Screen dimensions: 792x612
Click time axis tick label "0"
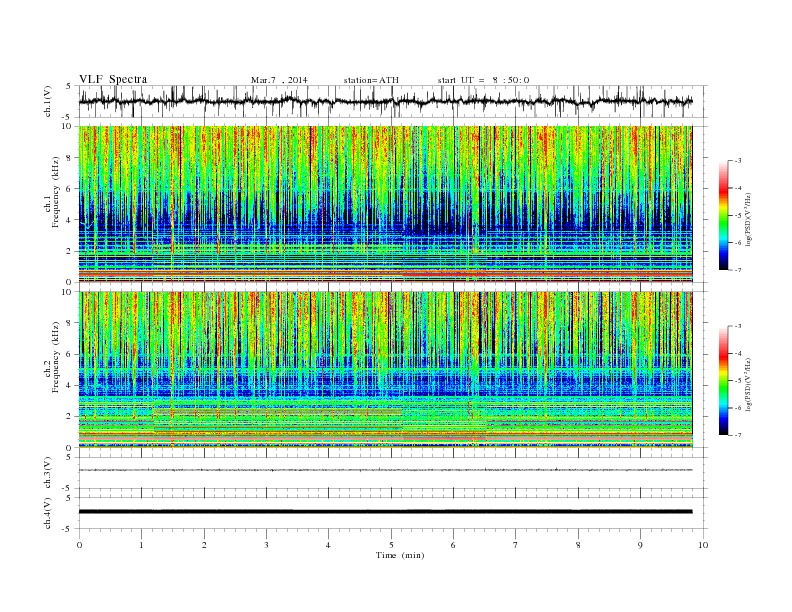[79, 545]
